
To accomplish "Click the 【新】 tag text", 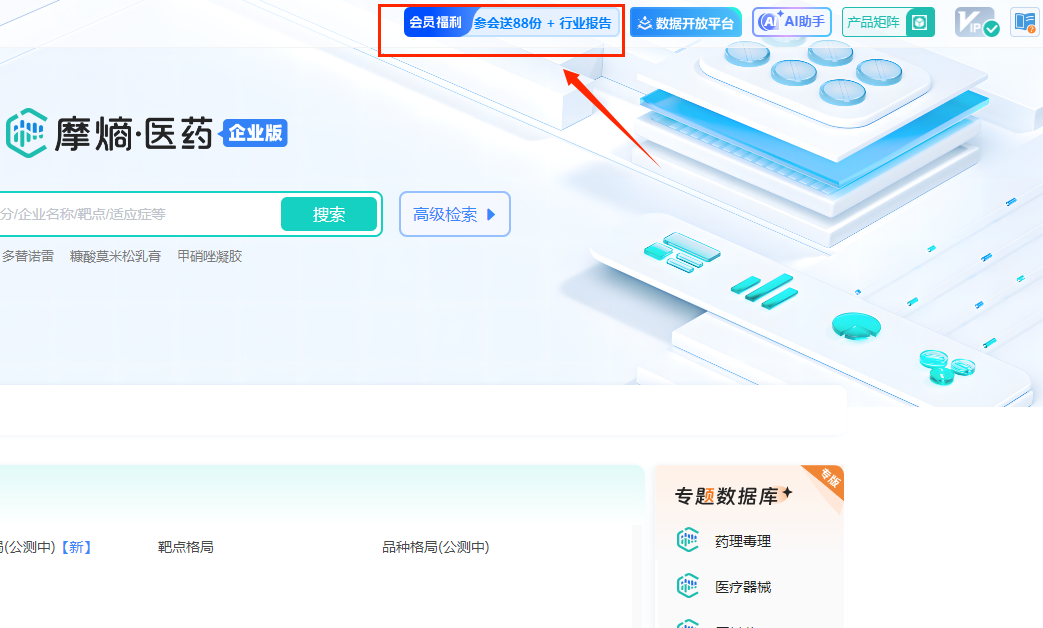I will 76,547.
